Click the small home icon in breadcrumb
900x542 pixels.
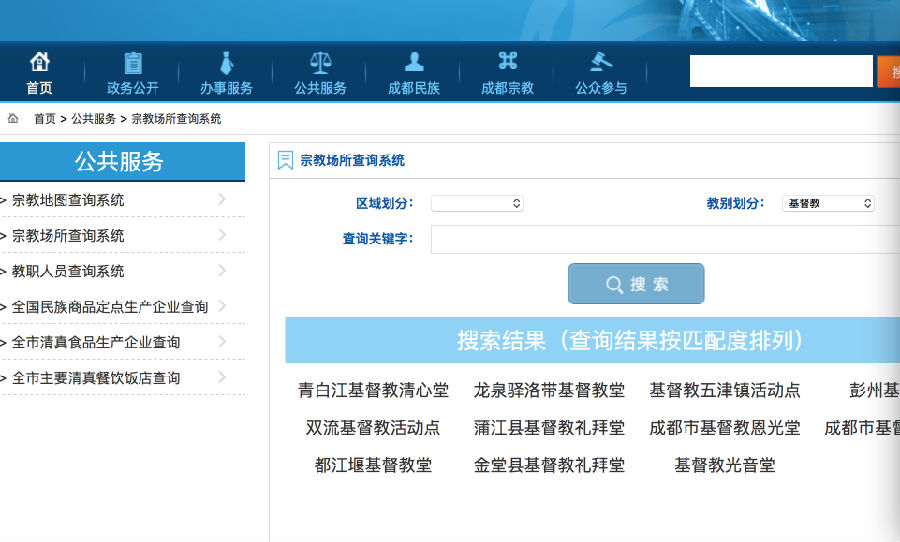[13, 118]
